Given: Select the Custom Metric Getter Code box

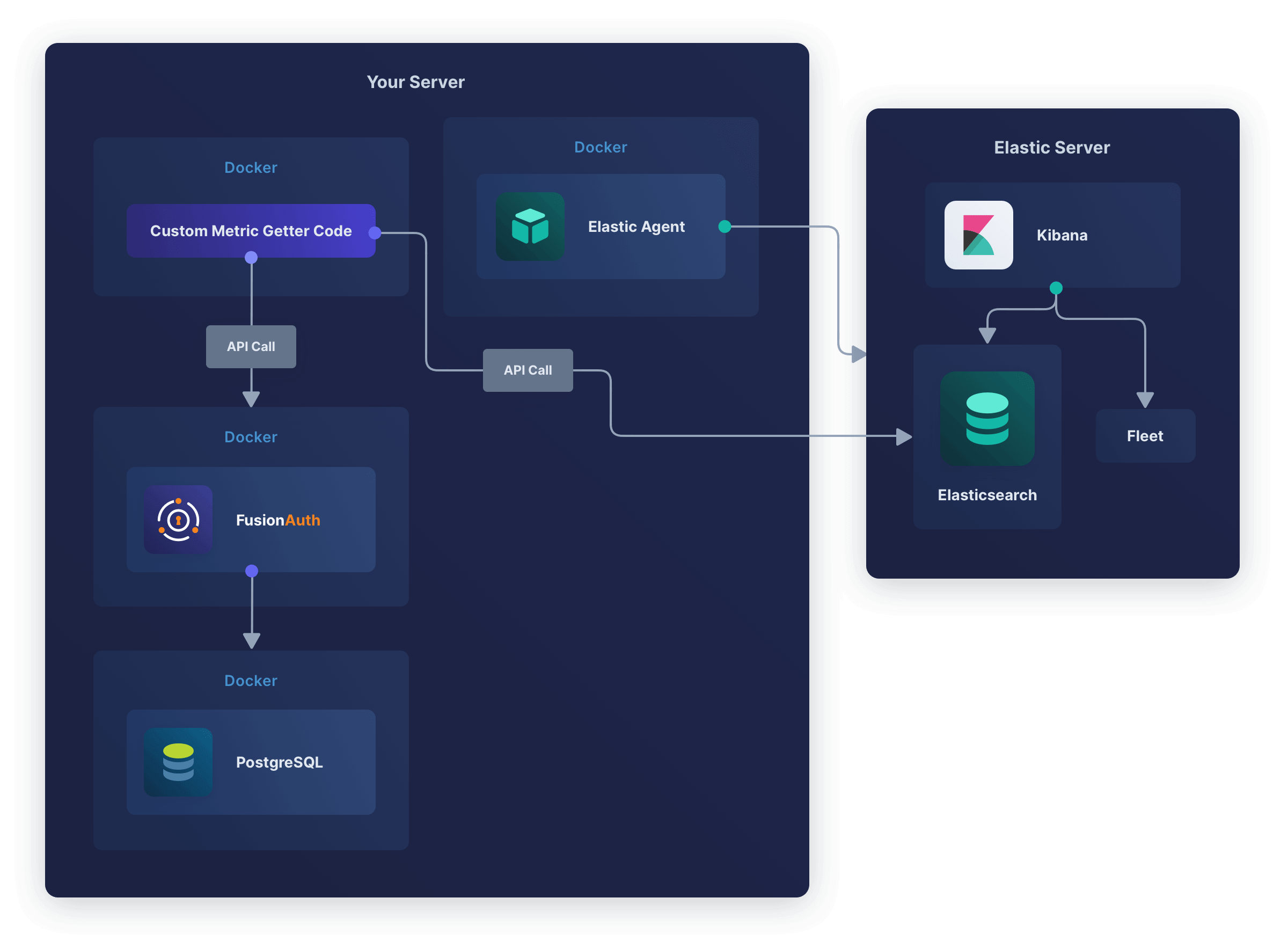Looking at the screenshot, I should pos(251,230).
